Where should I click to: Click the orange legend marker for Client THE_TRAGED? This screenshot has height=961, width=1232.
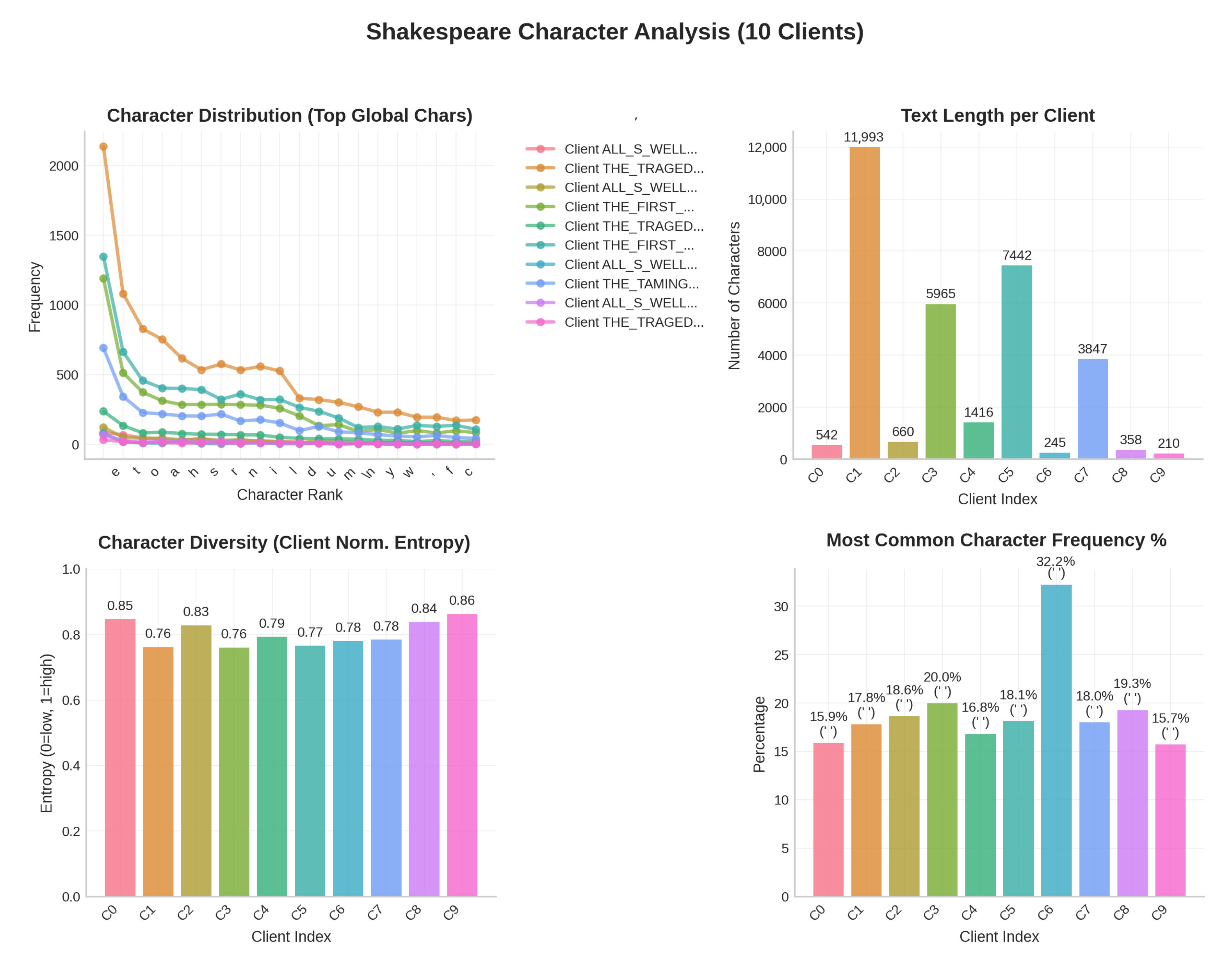click(540, 168)
